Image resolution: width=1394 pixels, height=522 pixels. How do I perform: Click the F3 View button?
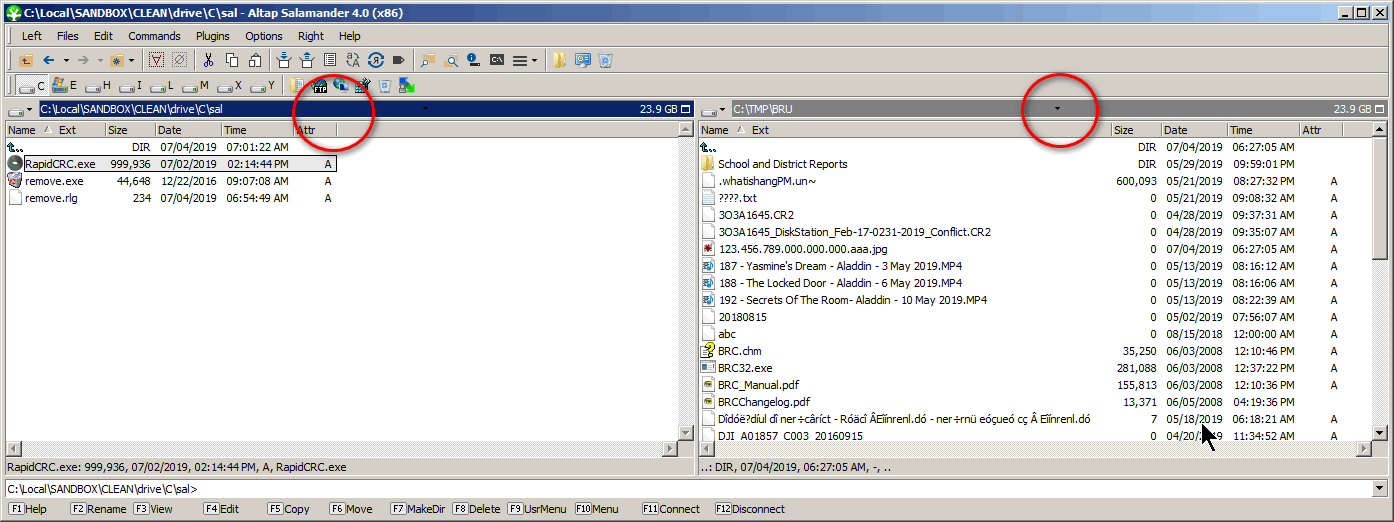[153, 509]
